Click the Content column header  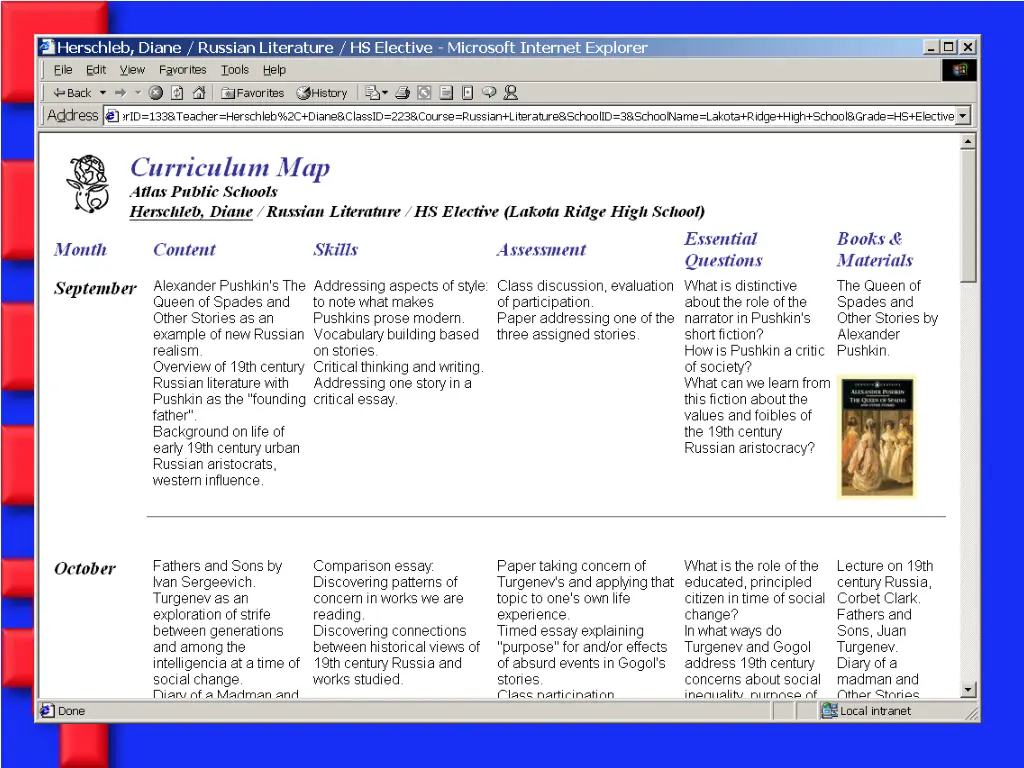pos(184,249)
